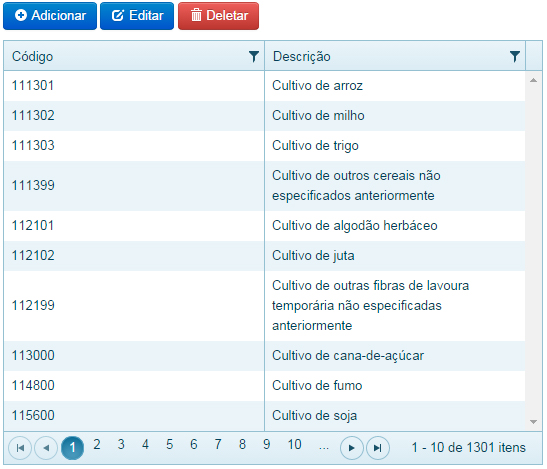Select Cultivo de outros cereais description
547x469 pixels.
click(x=395, y=186)
